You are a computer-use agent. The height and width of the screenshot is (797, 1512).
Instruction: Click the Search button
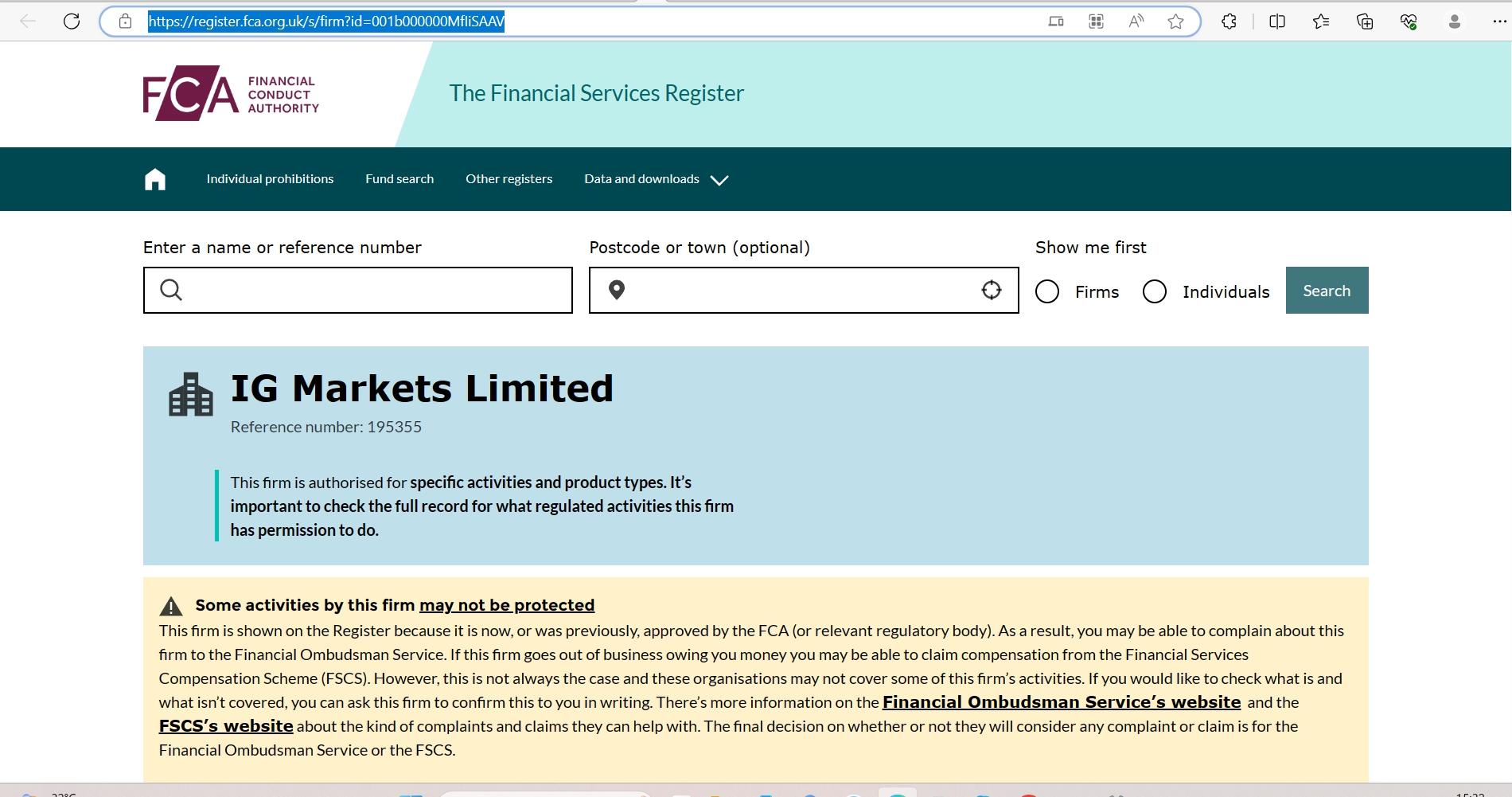tap(1327, 290)
